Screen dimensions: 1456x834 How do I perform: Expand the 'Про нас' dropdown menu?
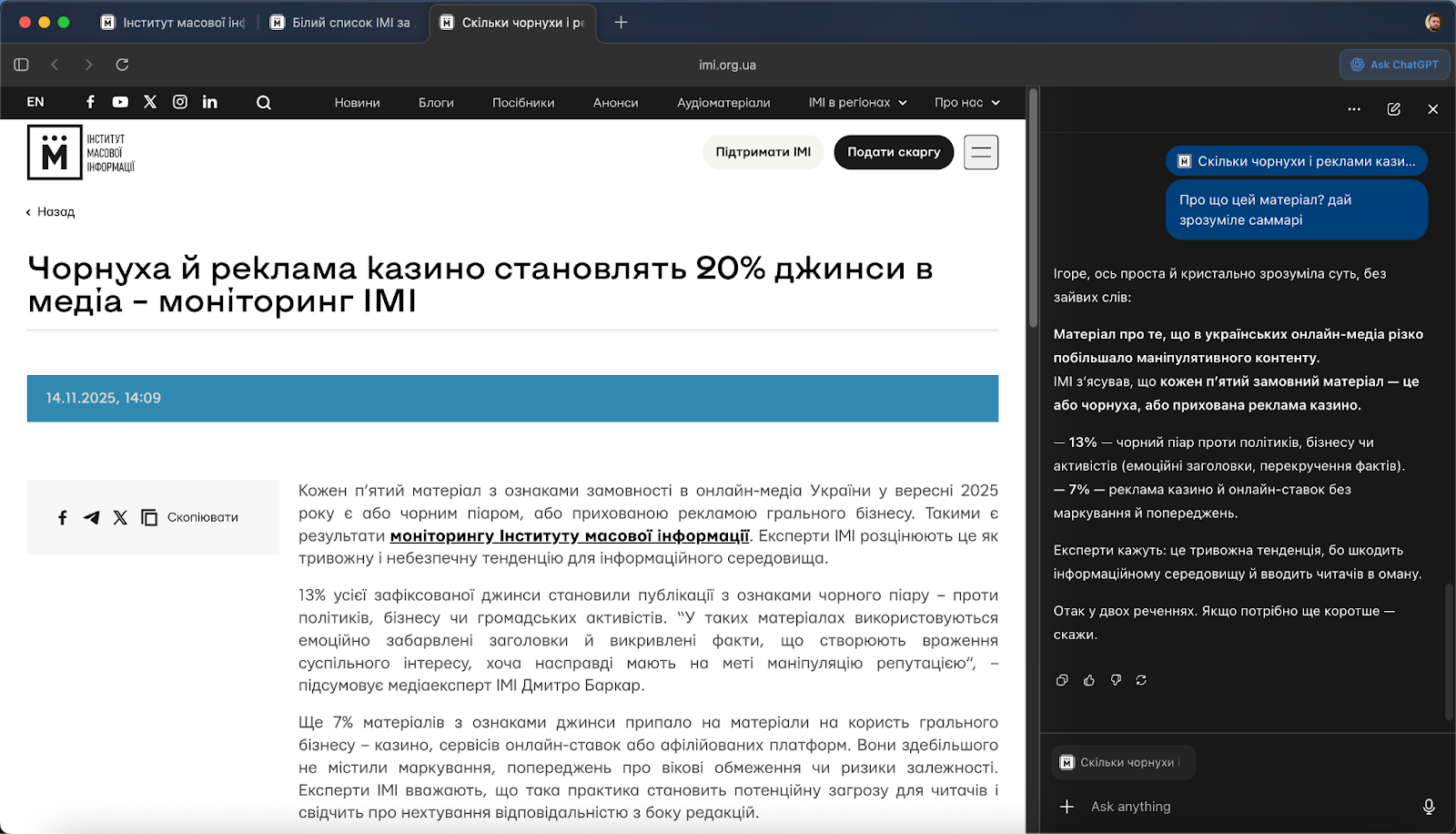pyautogui.click(x=966, y=103)
